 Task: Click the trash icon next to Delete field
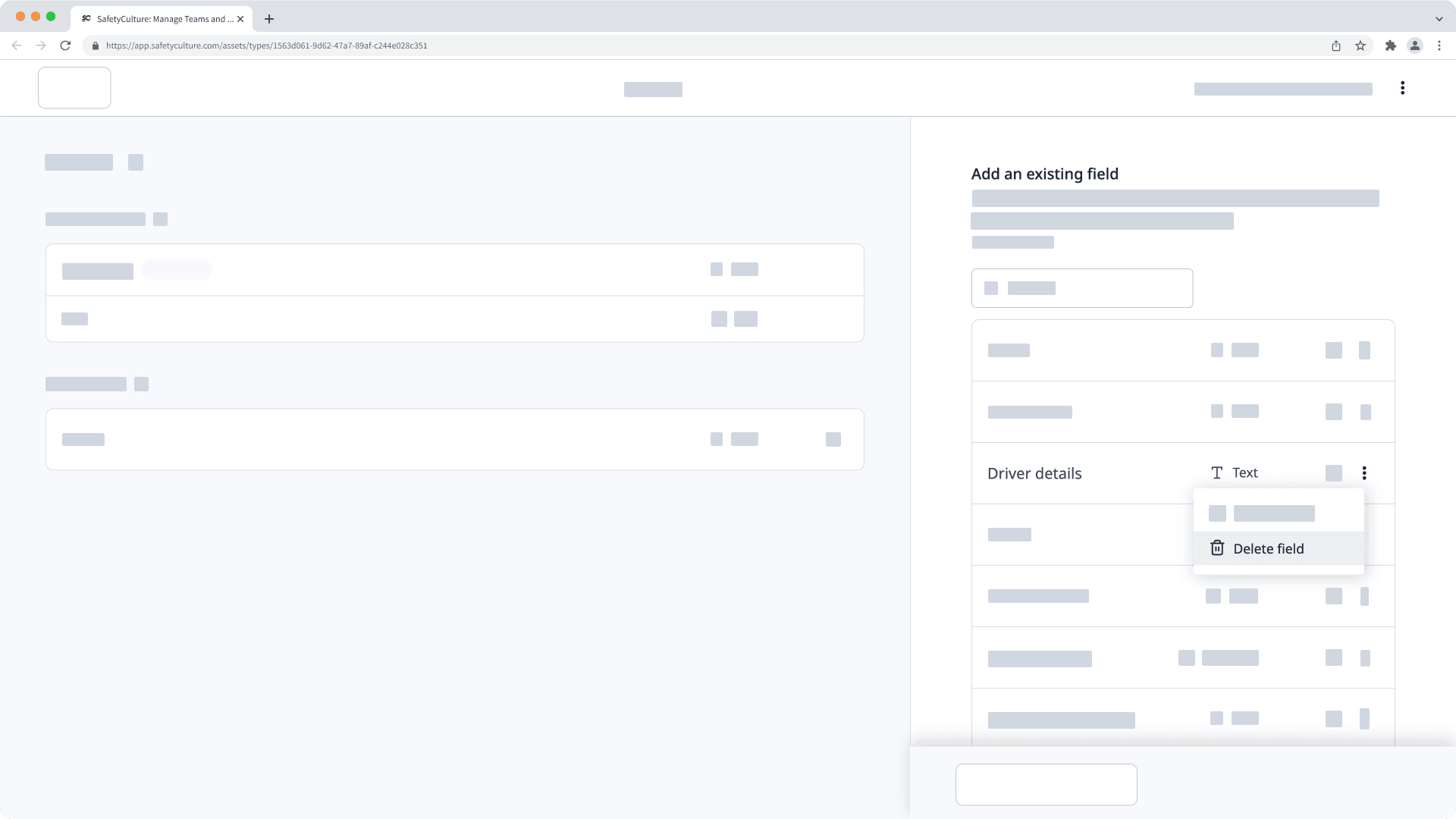tap(1217, 548)
